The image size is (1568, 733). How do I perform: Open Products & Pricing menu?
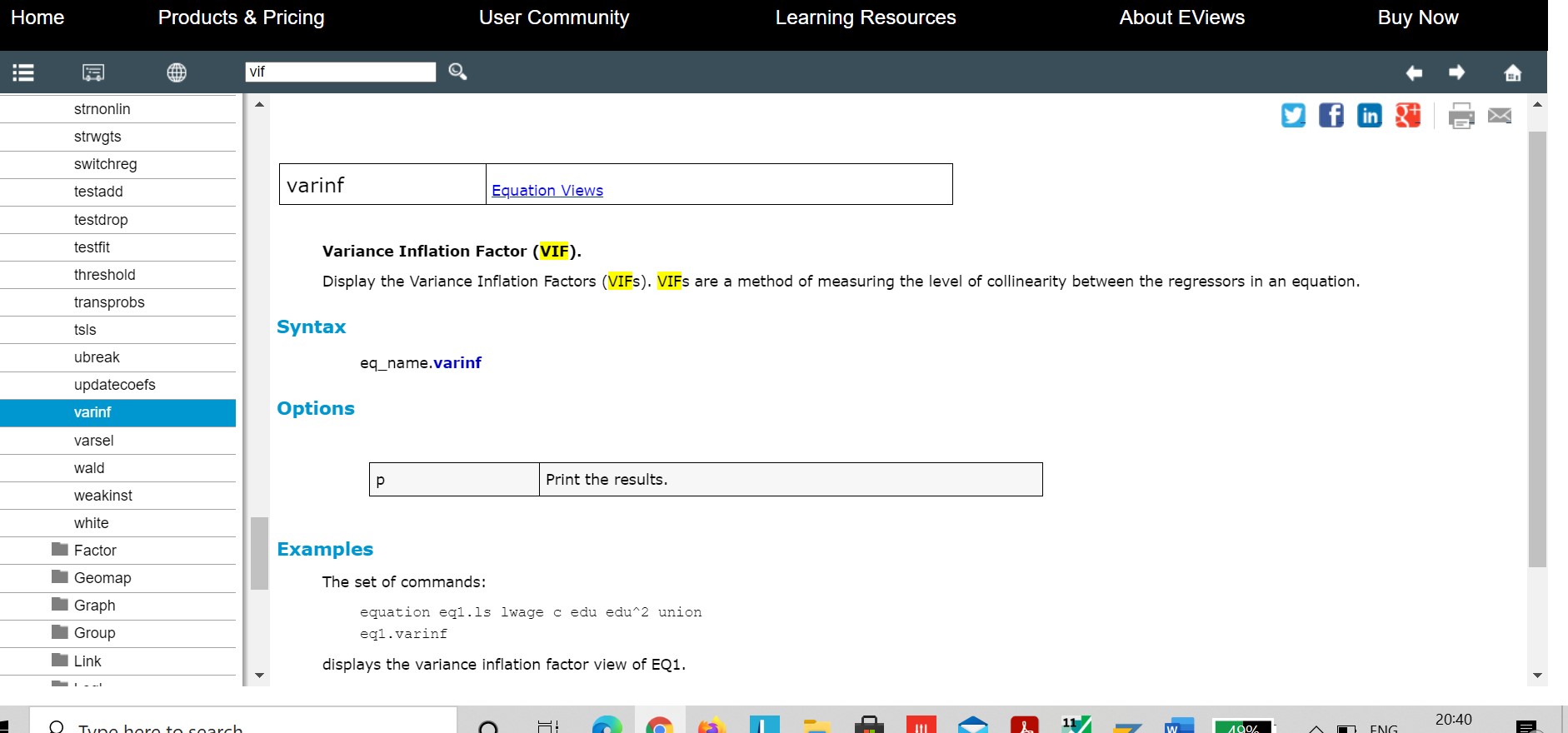[241, 17]
